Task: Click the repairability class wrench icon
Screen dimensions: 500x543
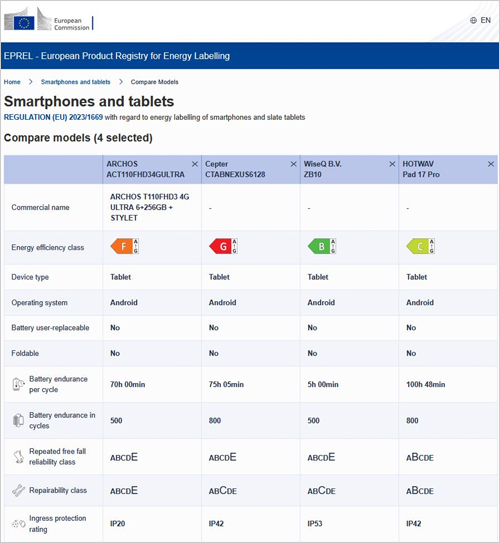Action: [x=18, y=490]
